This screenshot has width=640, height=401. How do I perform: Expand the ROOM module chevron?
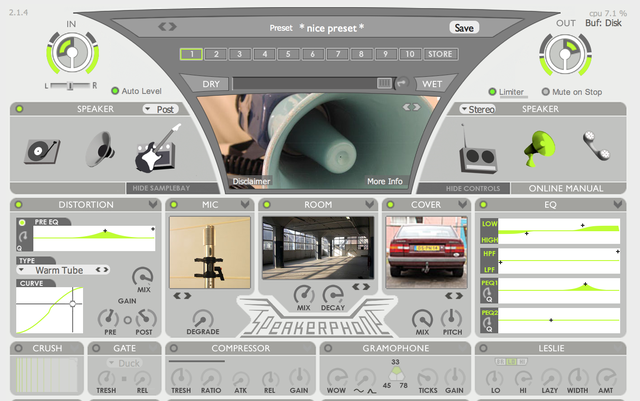369,204
